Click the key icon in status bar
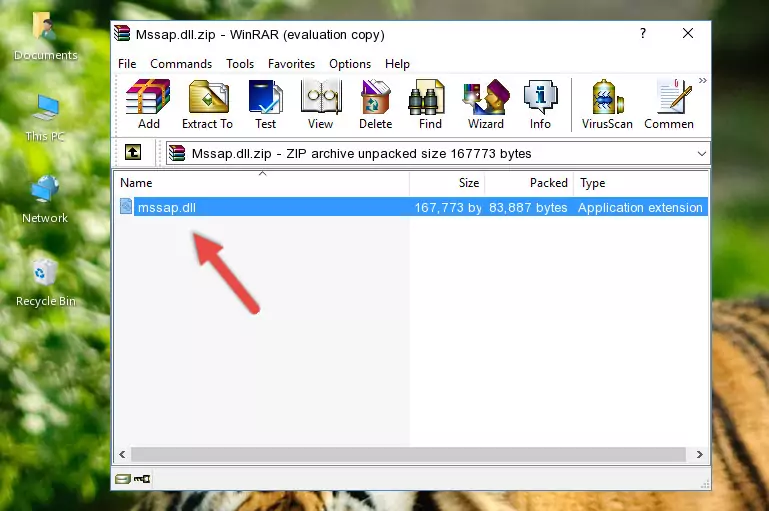 pyautogui.click(x=142, y=479)
